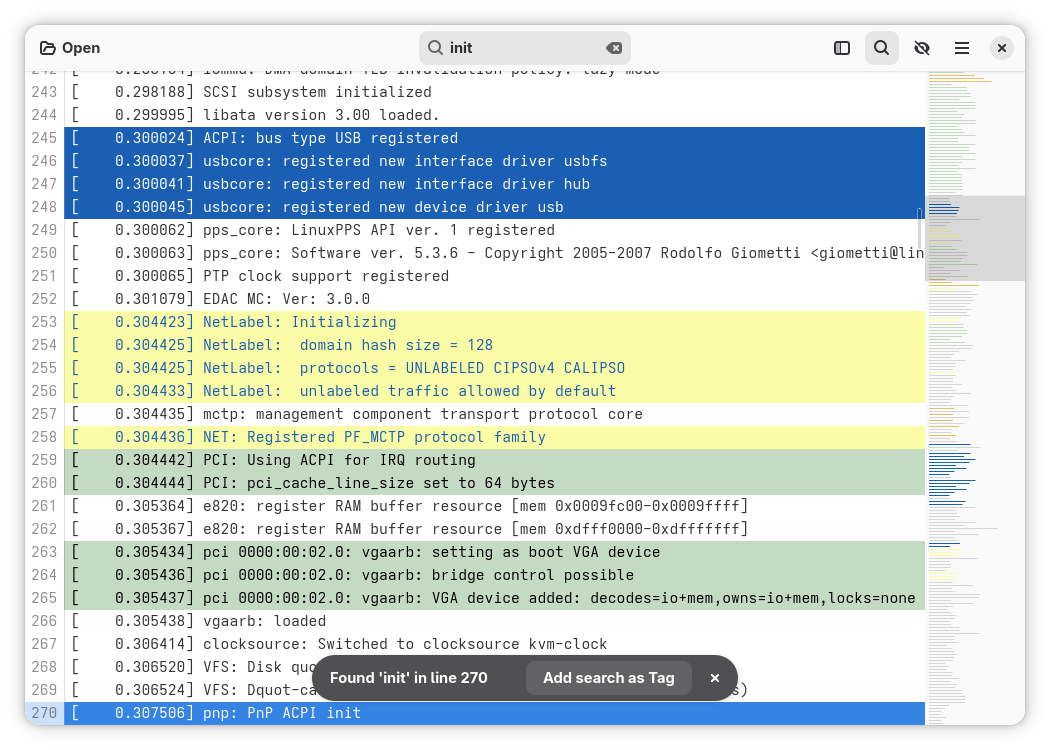The image size is (1050, 750).
Task: Select line 258 PF_MCTP protocol family
Action: click(x=494, y=437)
